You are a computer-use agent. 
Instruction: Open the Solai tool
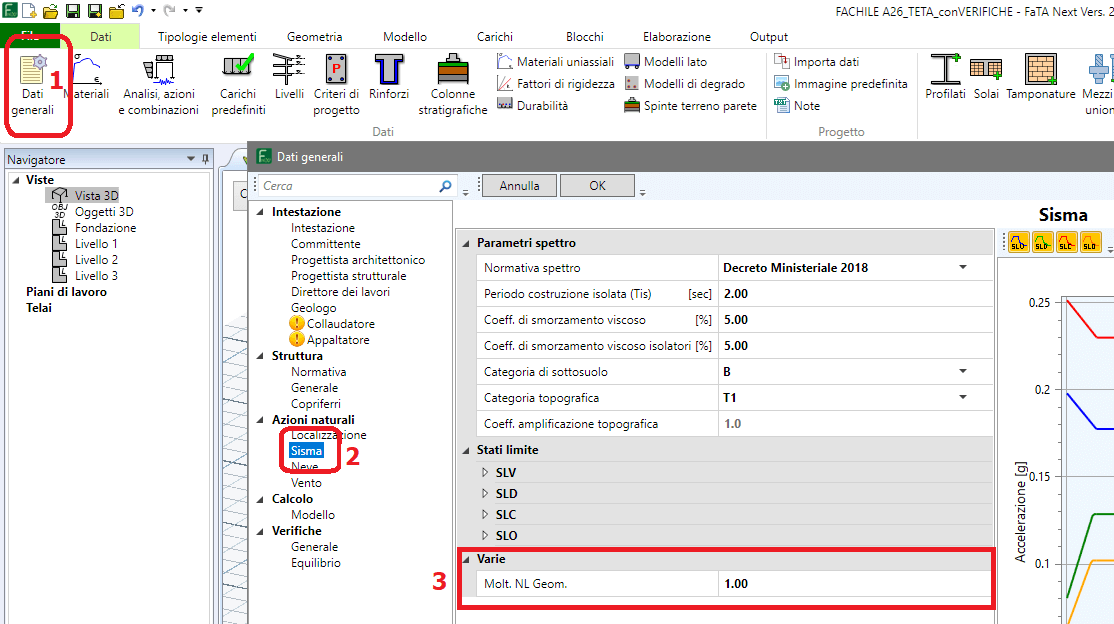(x=986, y=77)
